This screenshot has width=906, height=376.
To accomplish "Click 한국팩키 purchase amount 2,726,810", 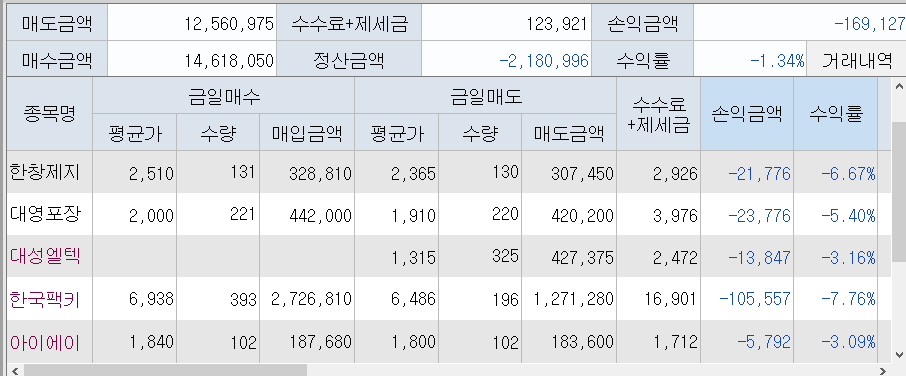I will [x=311, y=299].
